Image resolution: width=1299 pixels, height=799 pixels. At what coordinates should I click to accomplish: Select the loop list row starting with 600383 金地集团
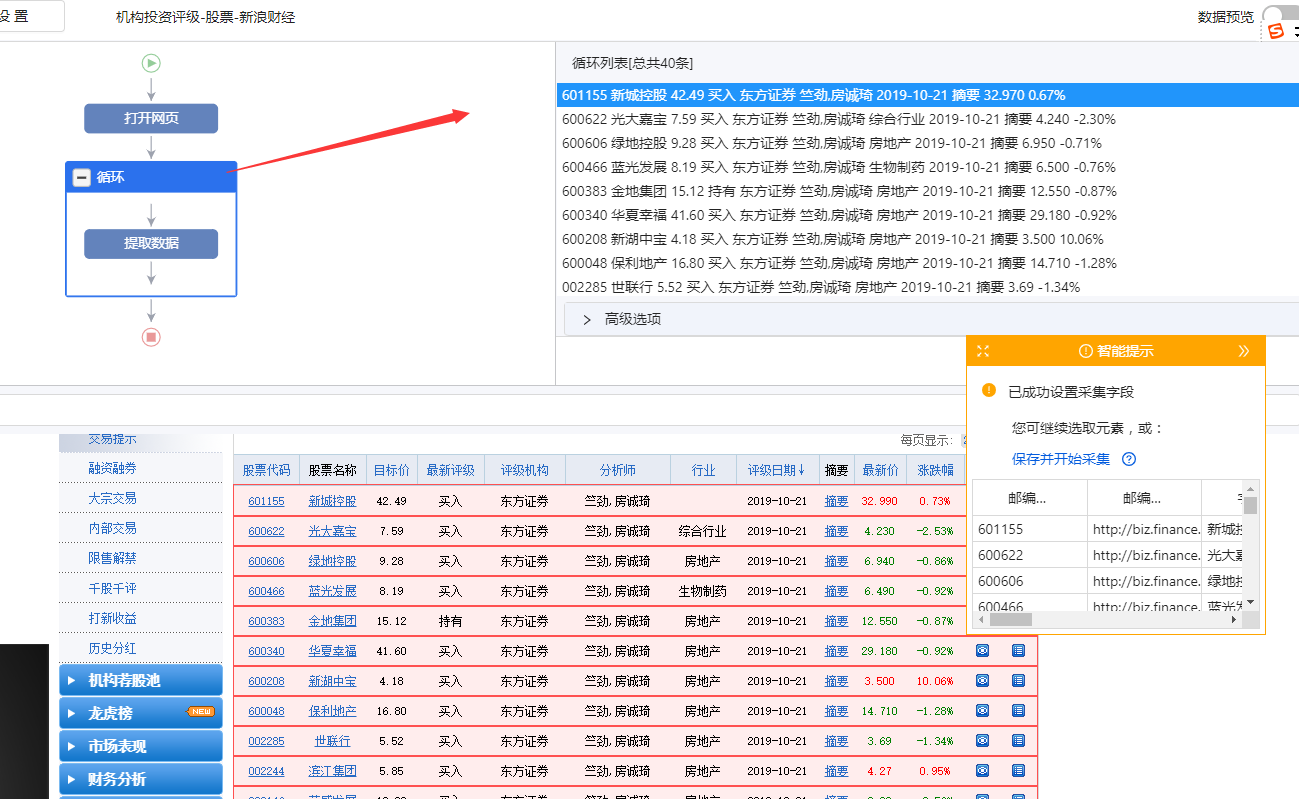(927, 191)
